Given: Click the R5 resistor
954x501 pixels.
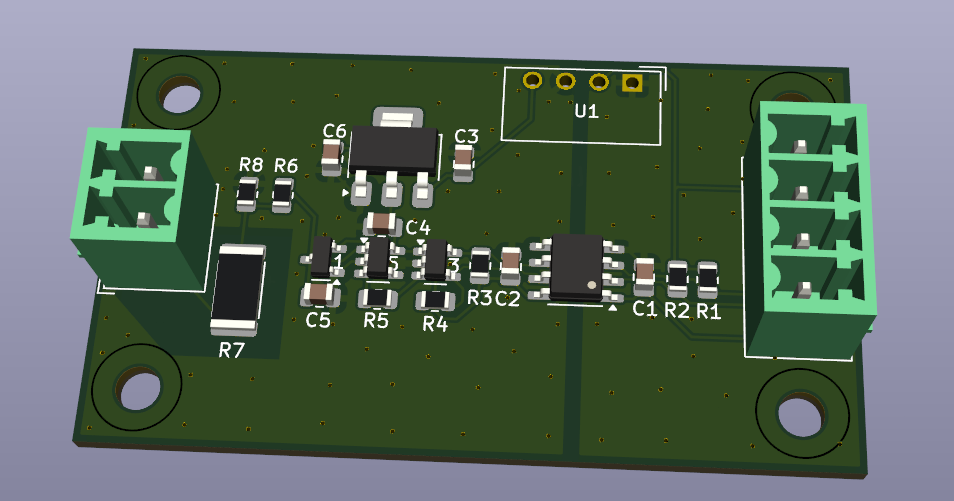Looking at the screenshot, I should pos(377,297).
